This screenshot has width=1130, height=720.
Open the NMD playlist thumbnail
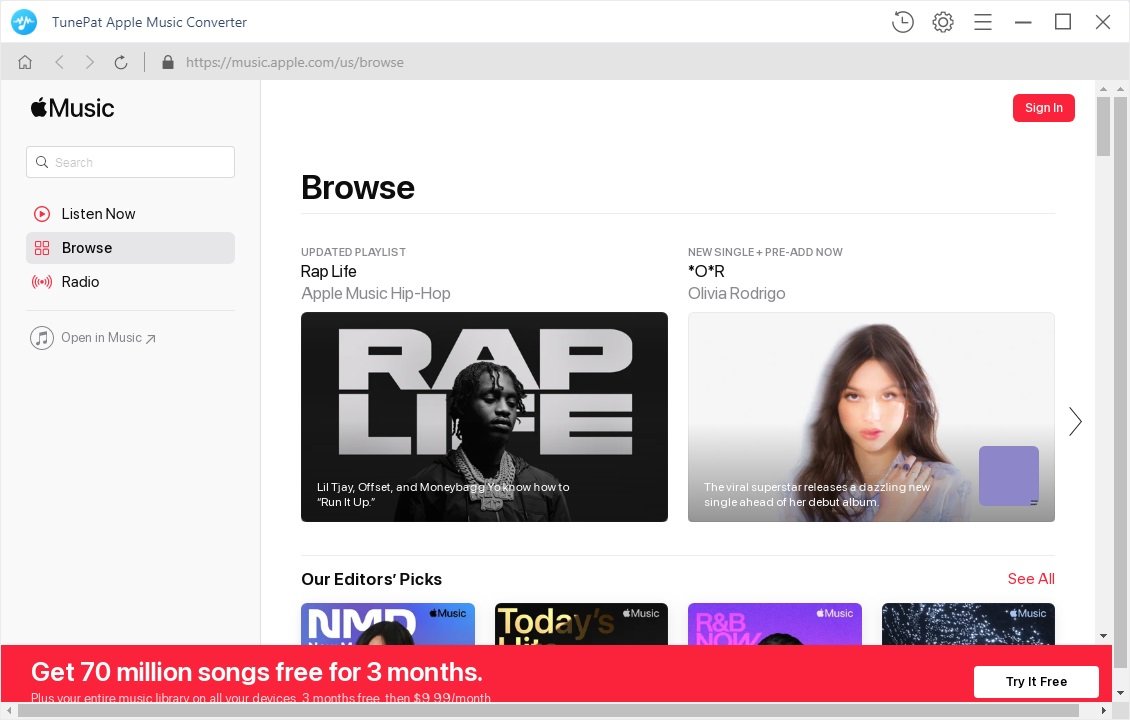coord(388,624)
